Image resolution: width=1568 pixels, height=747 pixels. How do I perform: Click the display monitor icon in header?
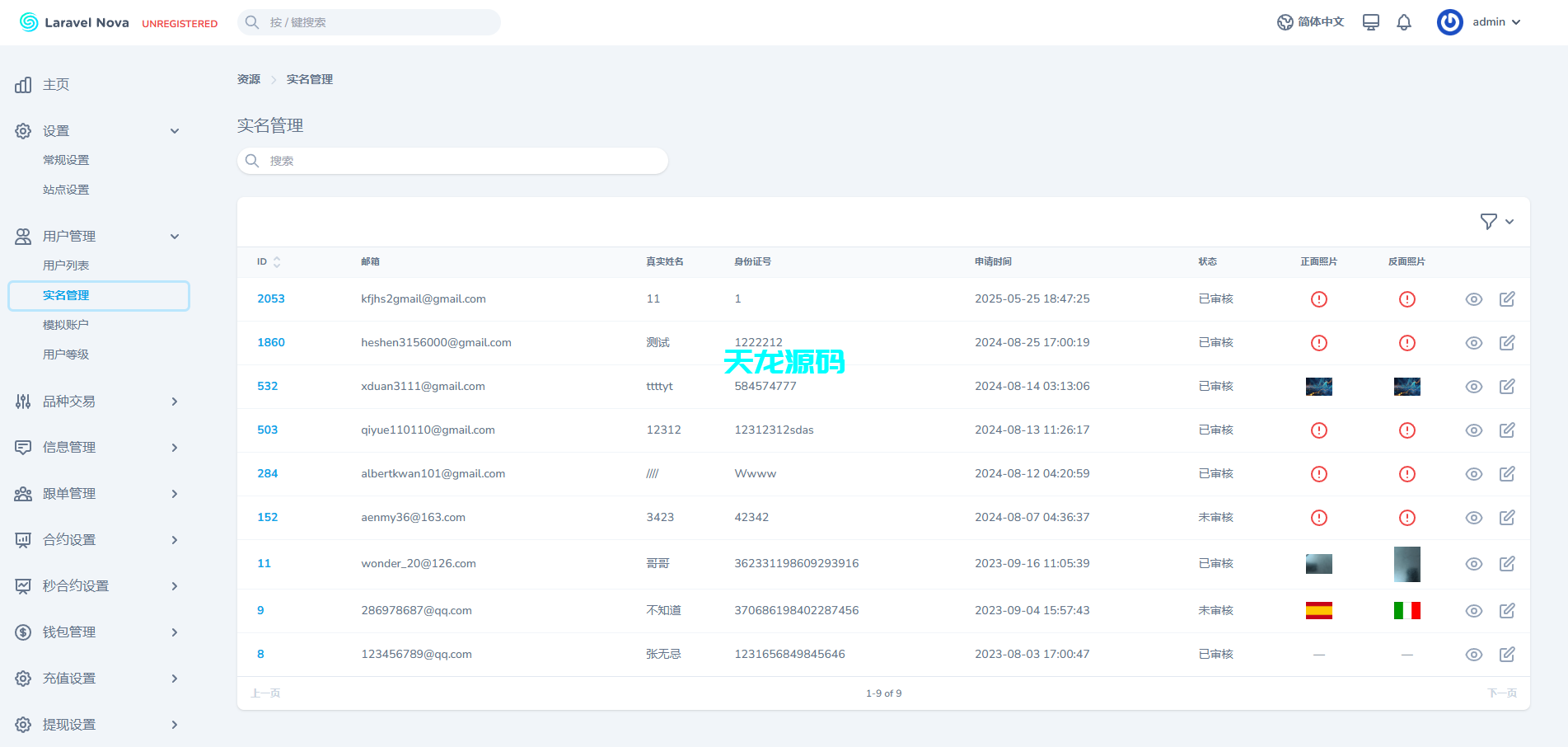[1370, 21]
